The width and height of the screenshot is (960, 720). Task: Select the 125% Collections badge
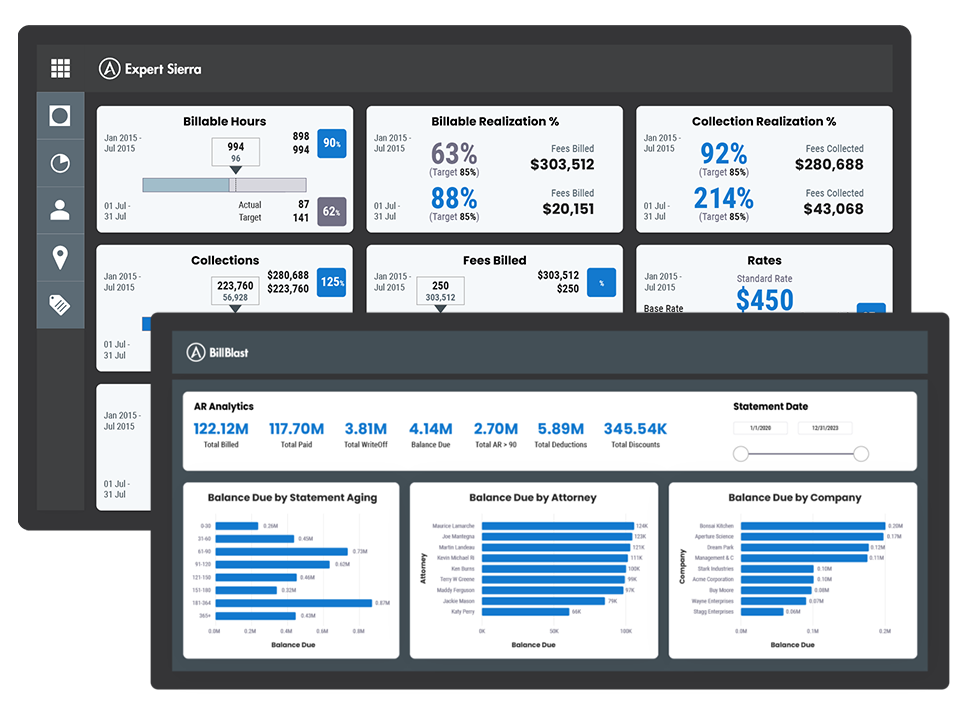[332, 282]
